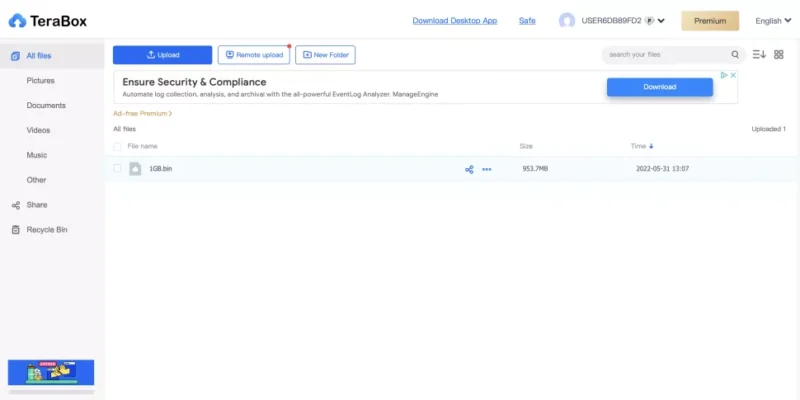800x400 pixels.
Task: Expand the English language dropdown
Action: [773, 21]
